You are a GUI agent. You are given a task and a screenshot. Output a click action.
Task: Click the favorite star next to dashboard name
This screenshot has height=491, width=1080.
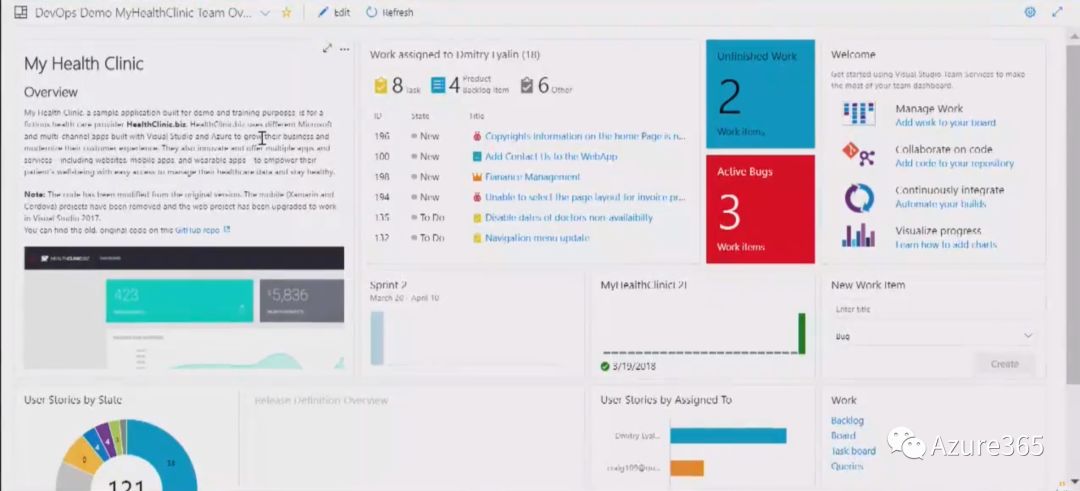[287, 13]
